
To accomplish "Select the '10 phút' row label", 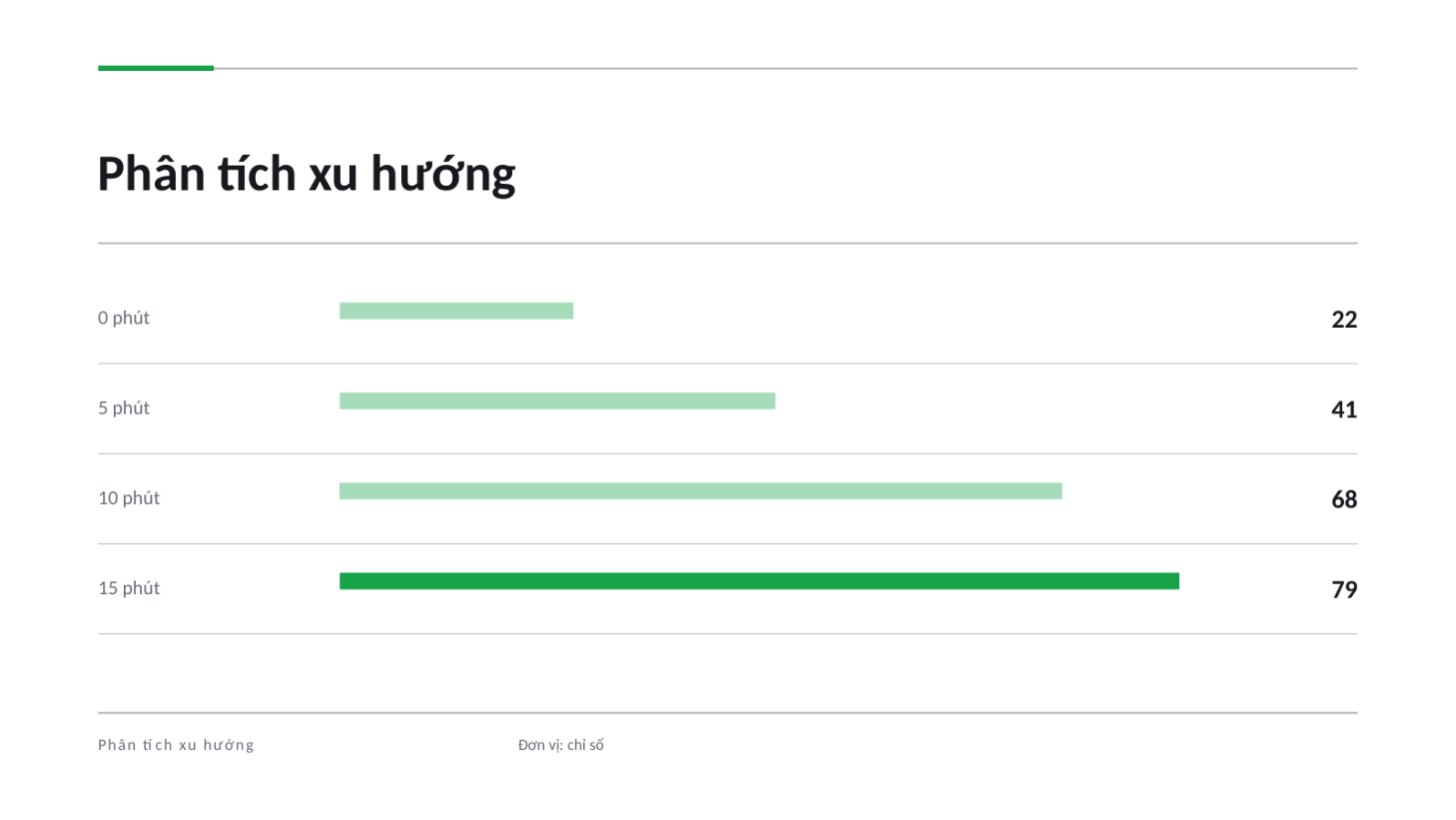I will pos(128,498).
